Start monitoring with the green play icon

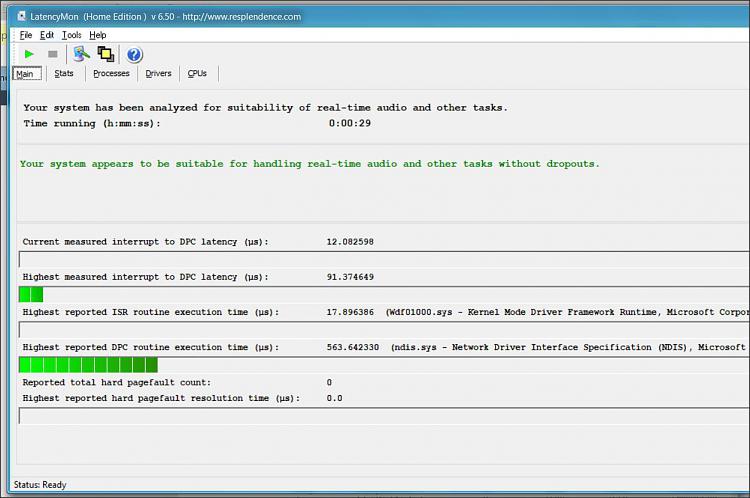[x=29, y=54]
